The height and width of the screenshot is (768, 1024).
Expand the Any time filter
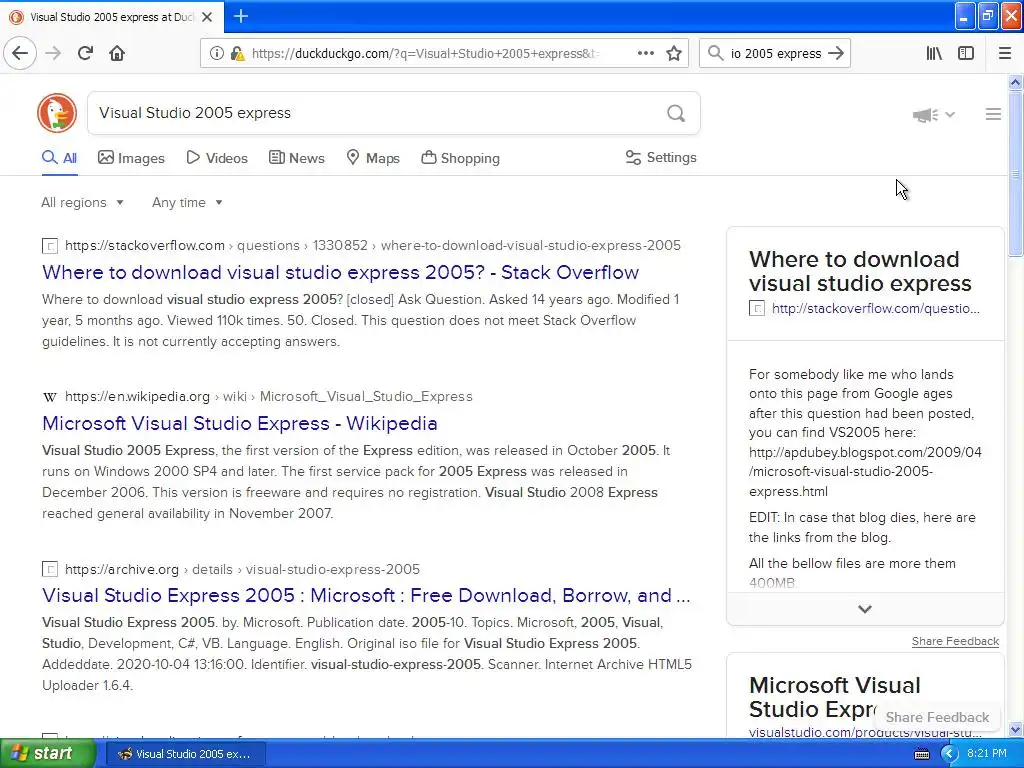point(187,202)
